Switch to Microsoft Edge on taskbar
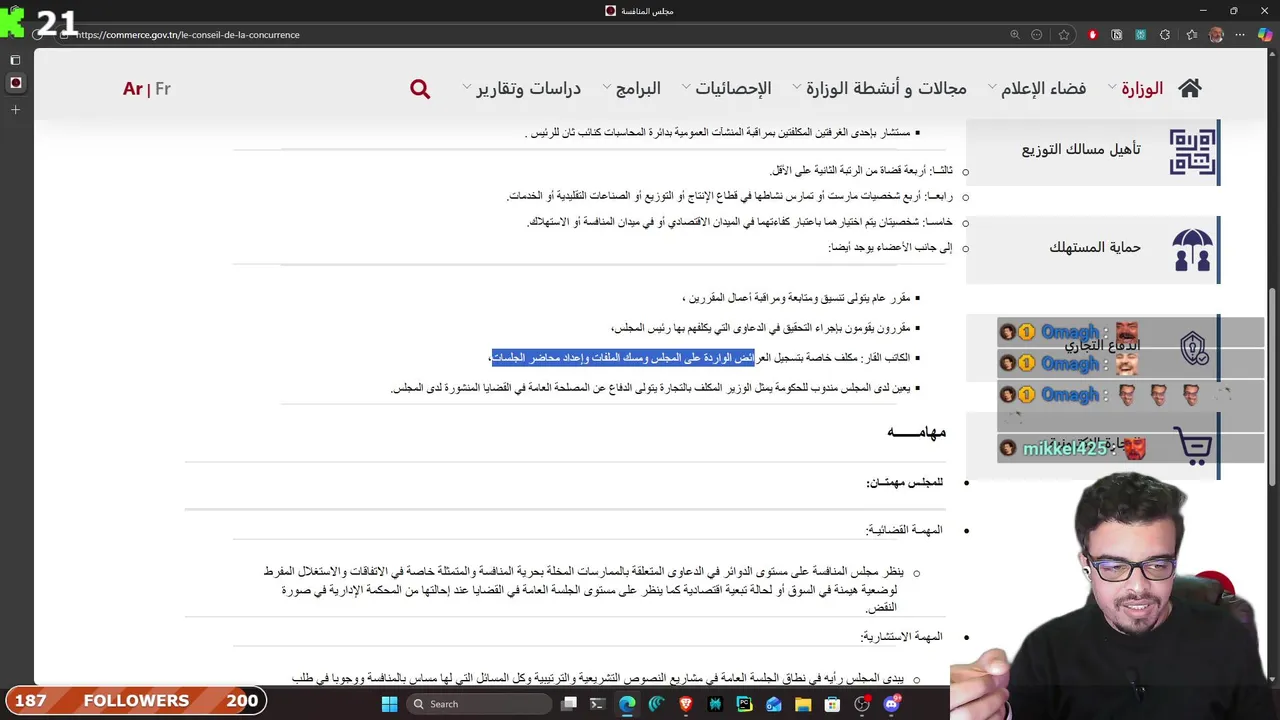This screenshot has width=1280, height=720. (x=627, y=704)
